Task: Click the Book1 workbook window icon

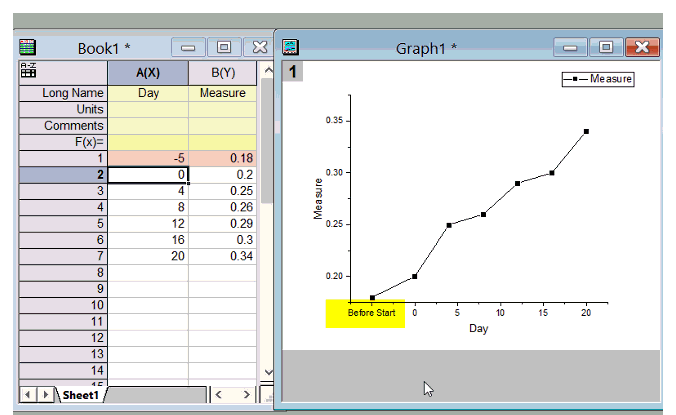Action: 27,47
